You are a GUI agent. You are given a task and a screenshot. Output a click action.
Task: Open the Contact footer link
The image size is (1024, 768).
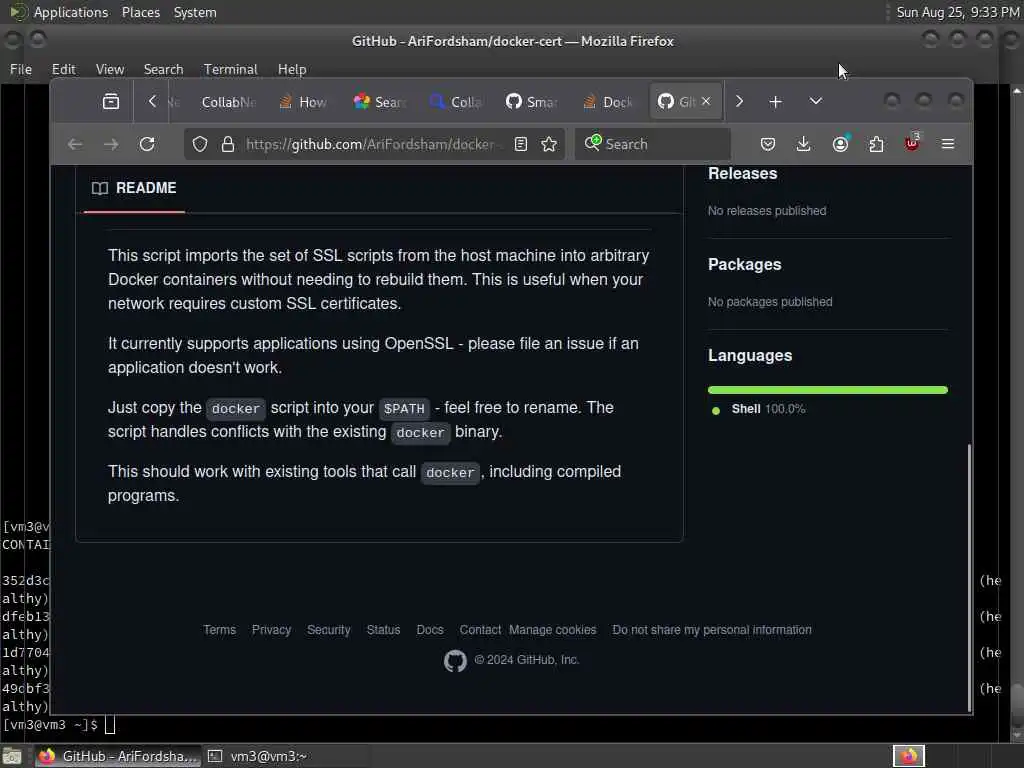tap(480, 630)
